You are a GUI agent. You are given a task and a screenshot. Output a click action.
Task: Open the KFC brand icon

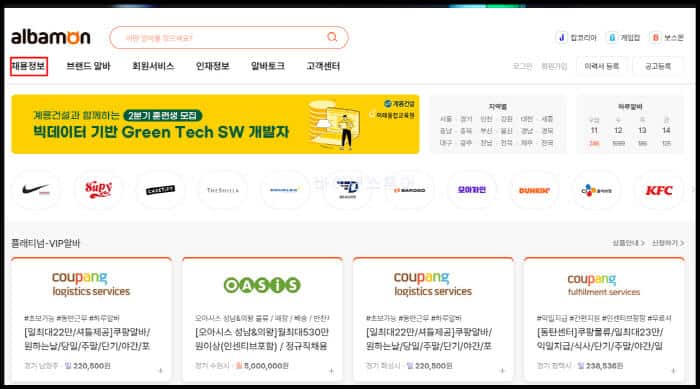(659, 190)
